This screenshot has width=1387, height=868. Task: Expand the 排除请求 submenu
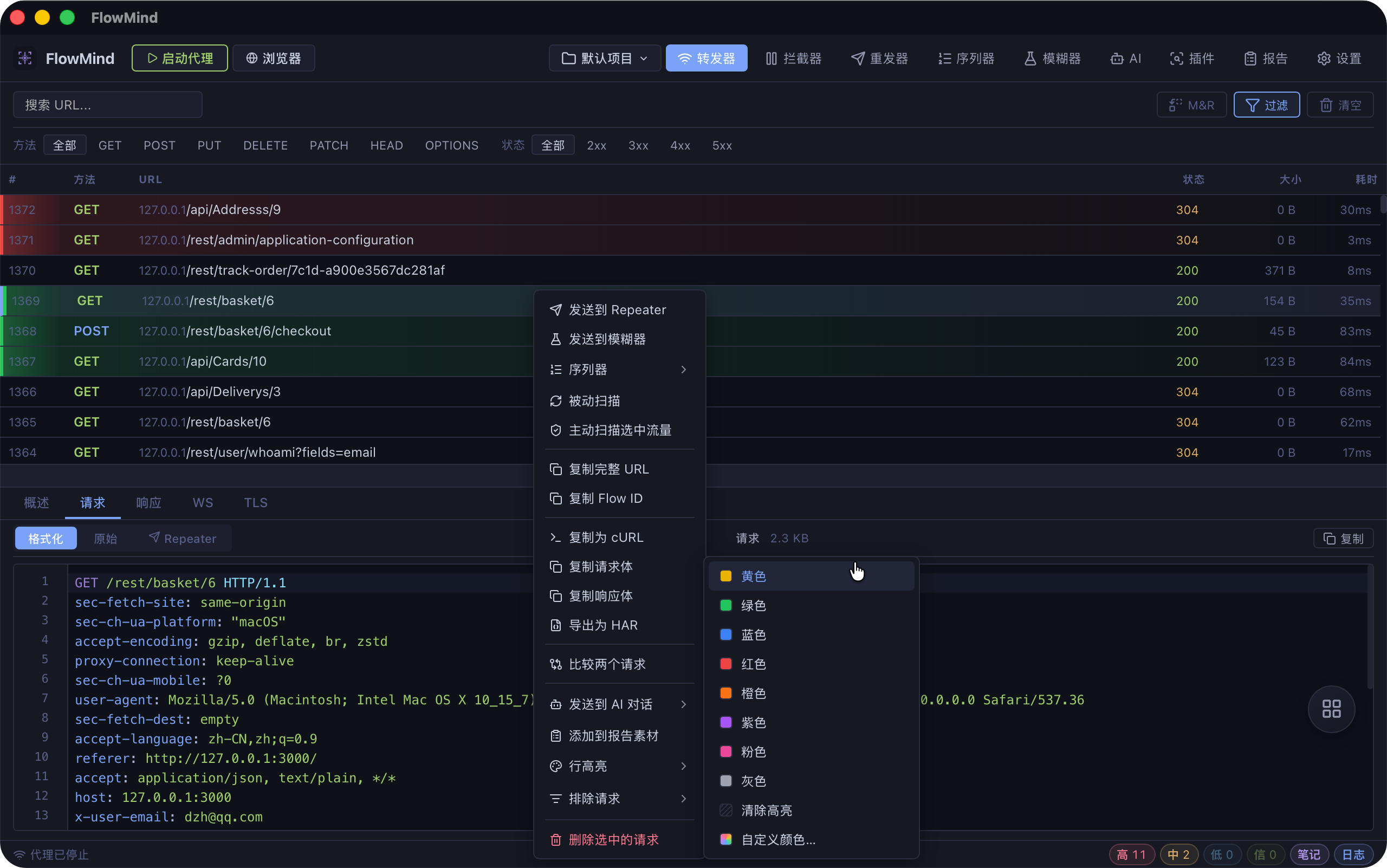pos(619,799)
